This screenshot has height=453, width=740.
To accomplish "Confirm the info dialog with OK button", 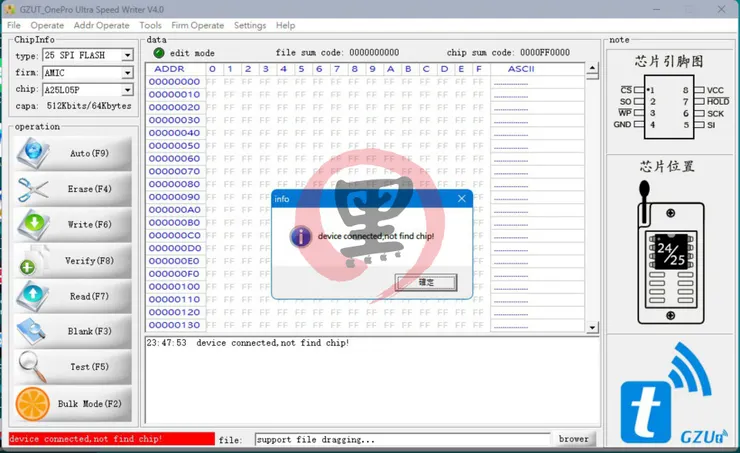I will pyautogui.click(x=426, y=282).
